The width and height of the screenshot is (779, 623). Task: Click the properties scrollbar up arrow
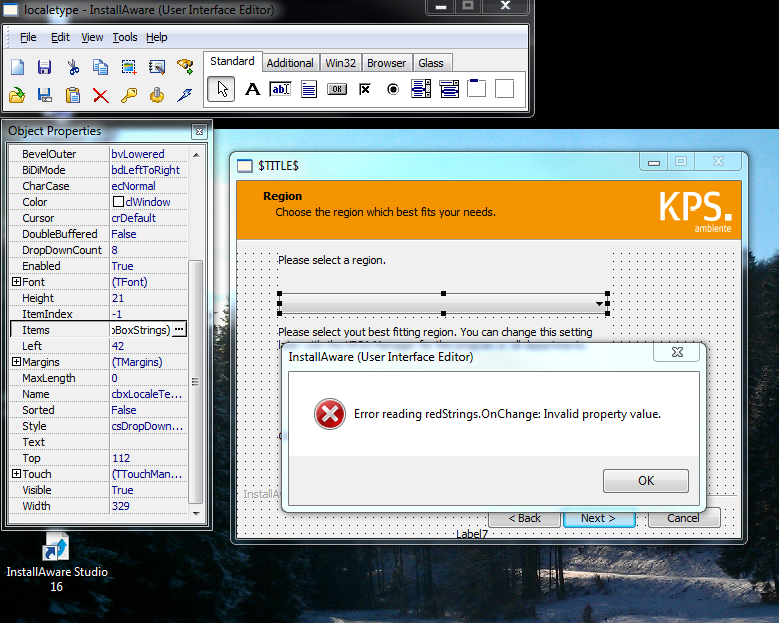tap(196, 155)
